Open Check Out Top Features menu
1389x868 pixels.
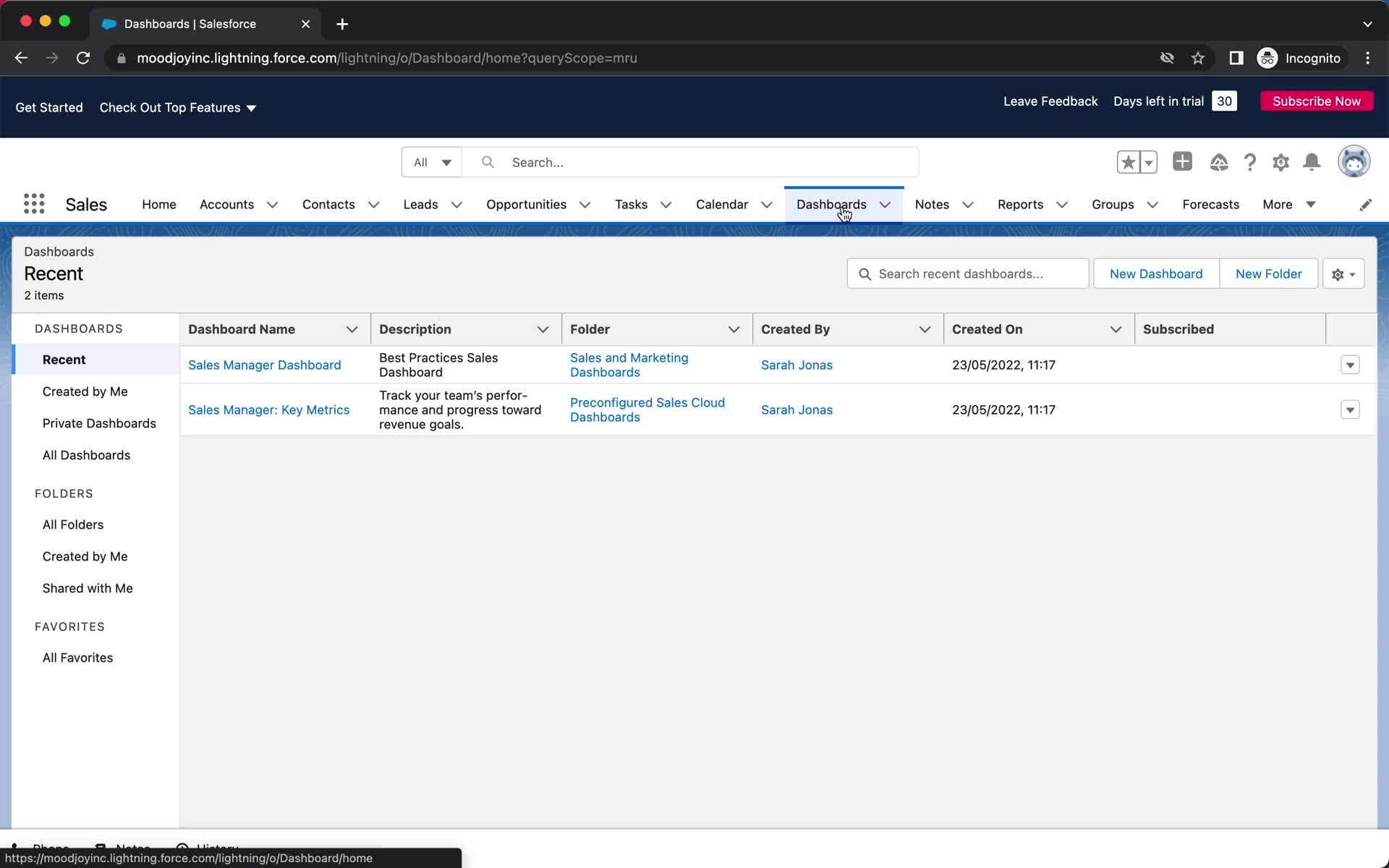[x=178, y=108]
